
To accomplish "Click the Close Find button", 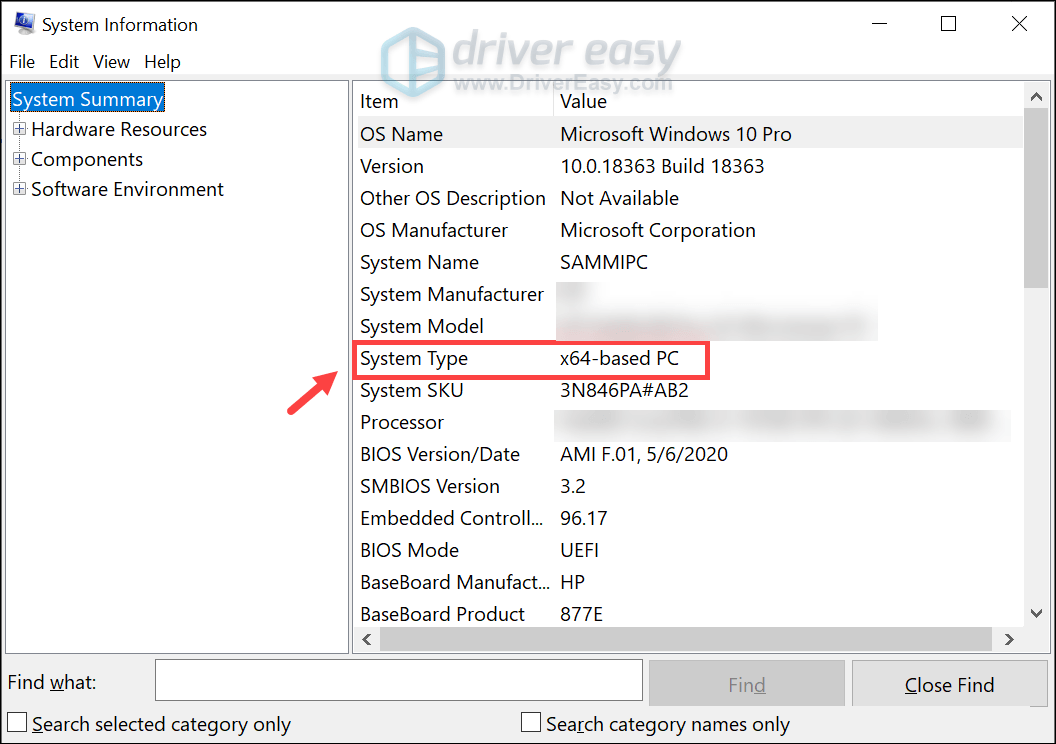I will point(949,684).
